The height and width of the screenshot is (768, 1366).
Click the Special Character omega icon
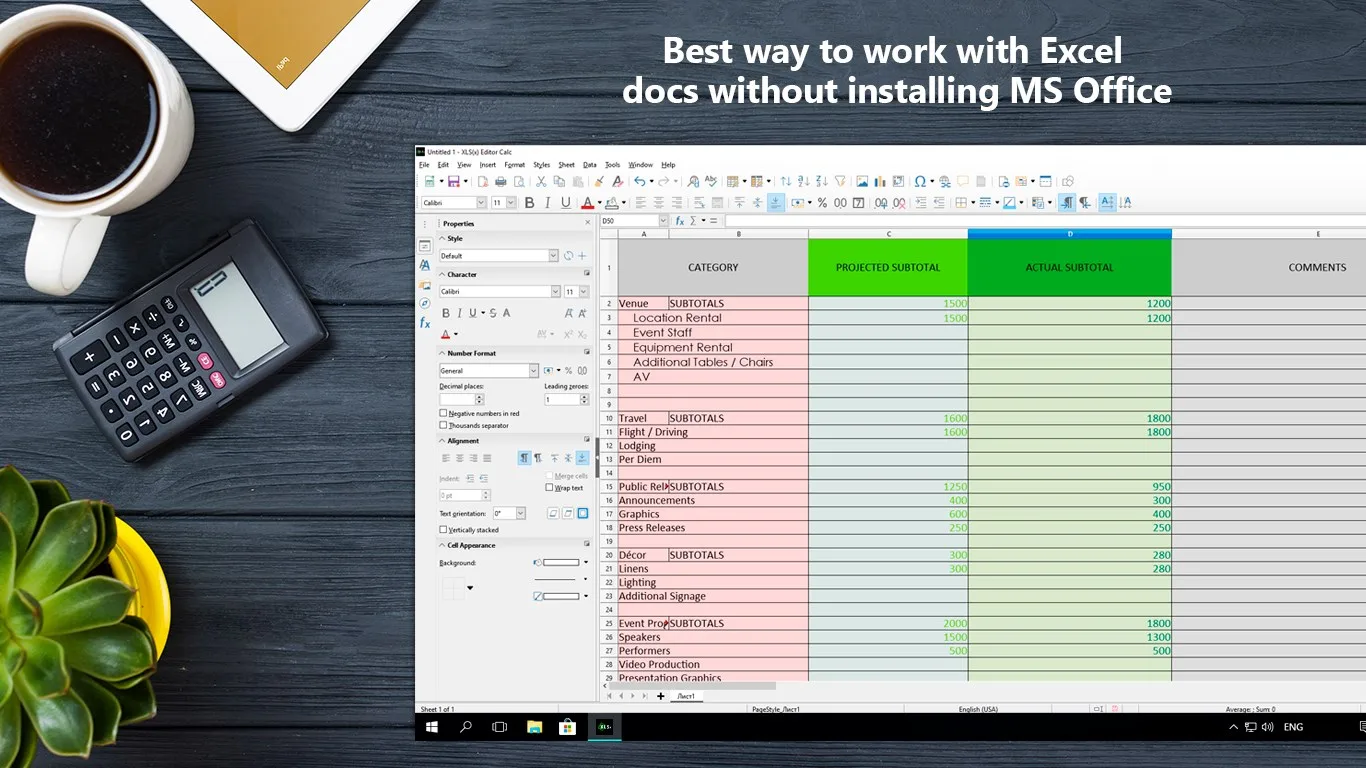point(920,182)
